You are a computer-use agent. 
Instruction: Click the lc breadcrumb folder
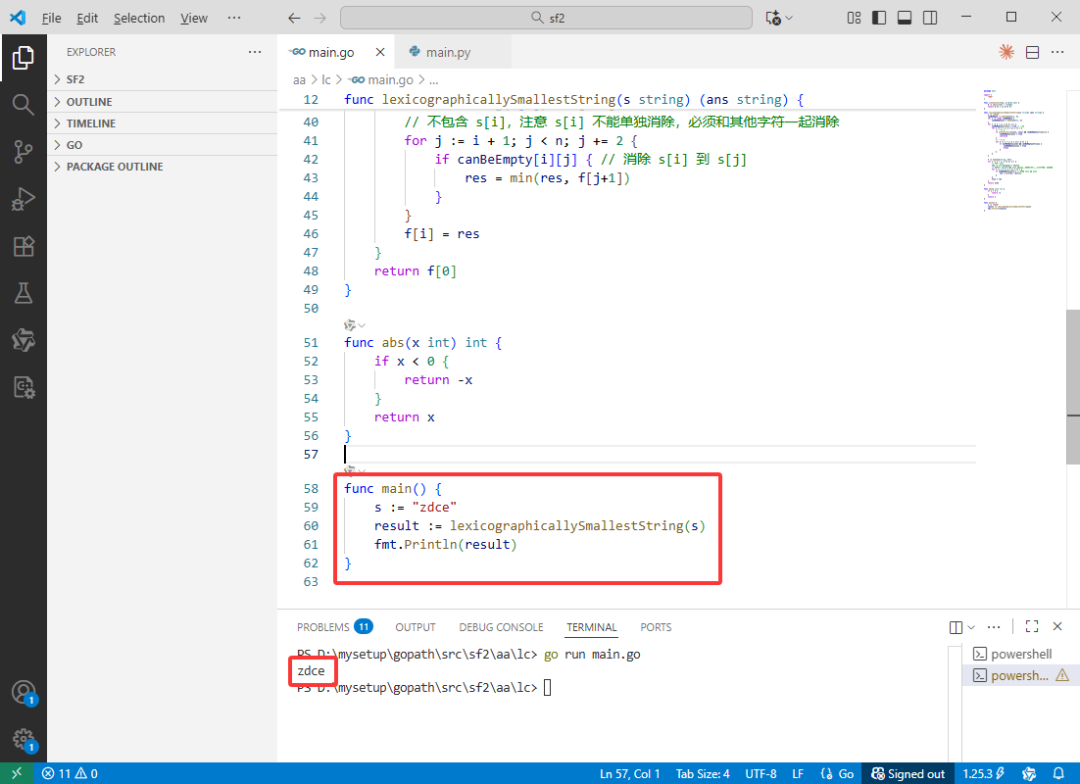pos(326,80)
